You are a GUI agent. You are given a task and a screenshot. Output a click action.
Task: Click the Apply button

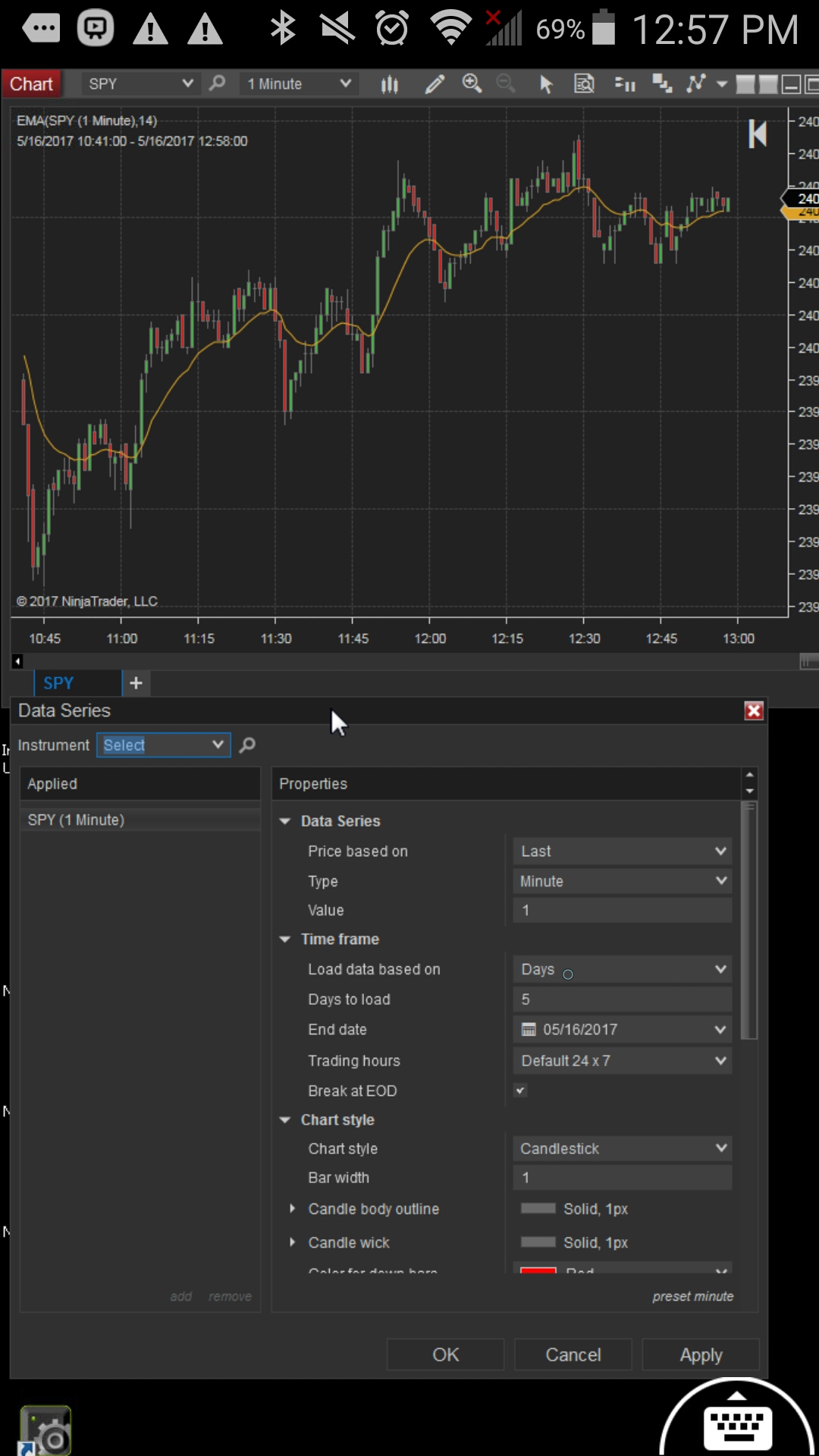point(701,1354)
